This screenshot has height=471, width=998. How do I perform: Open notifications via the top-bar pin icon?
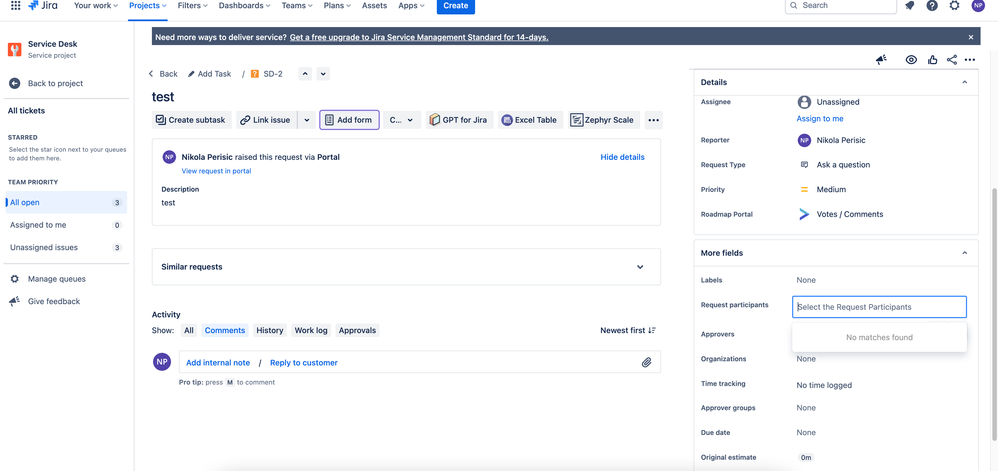[x=910, y=6]
